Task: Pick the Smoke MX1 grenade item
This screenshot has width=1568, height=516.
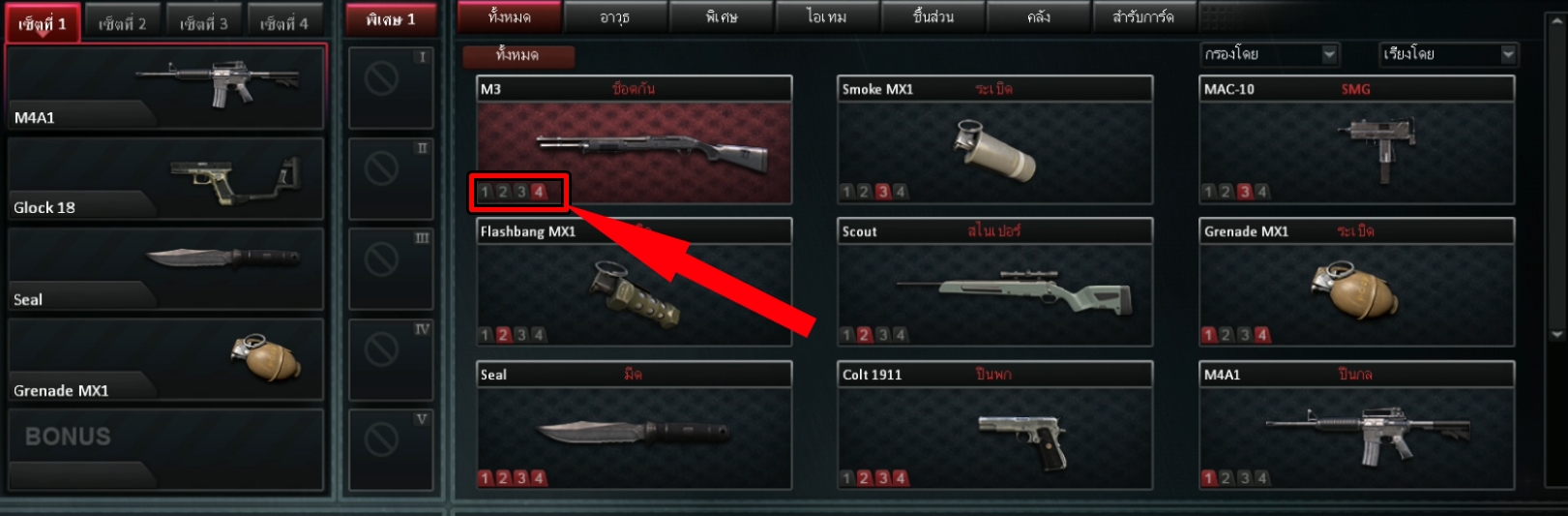Action: (x=995, y=140)
